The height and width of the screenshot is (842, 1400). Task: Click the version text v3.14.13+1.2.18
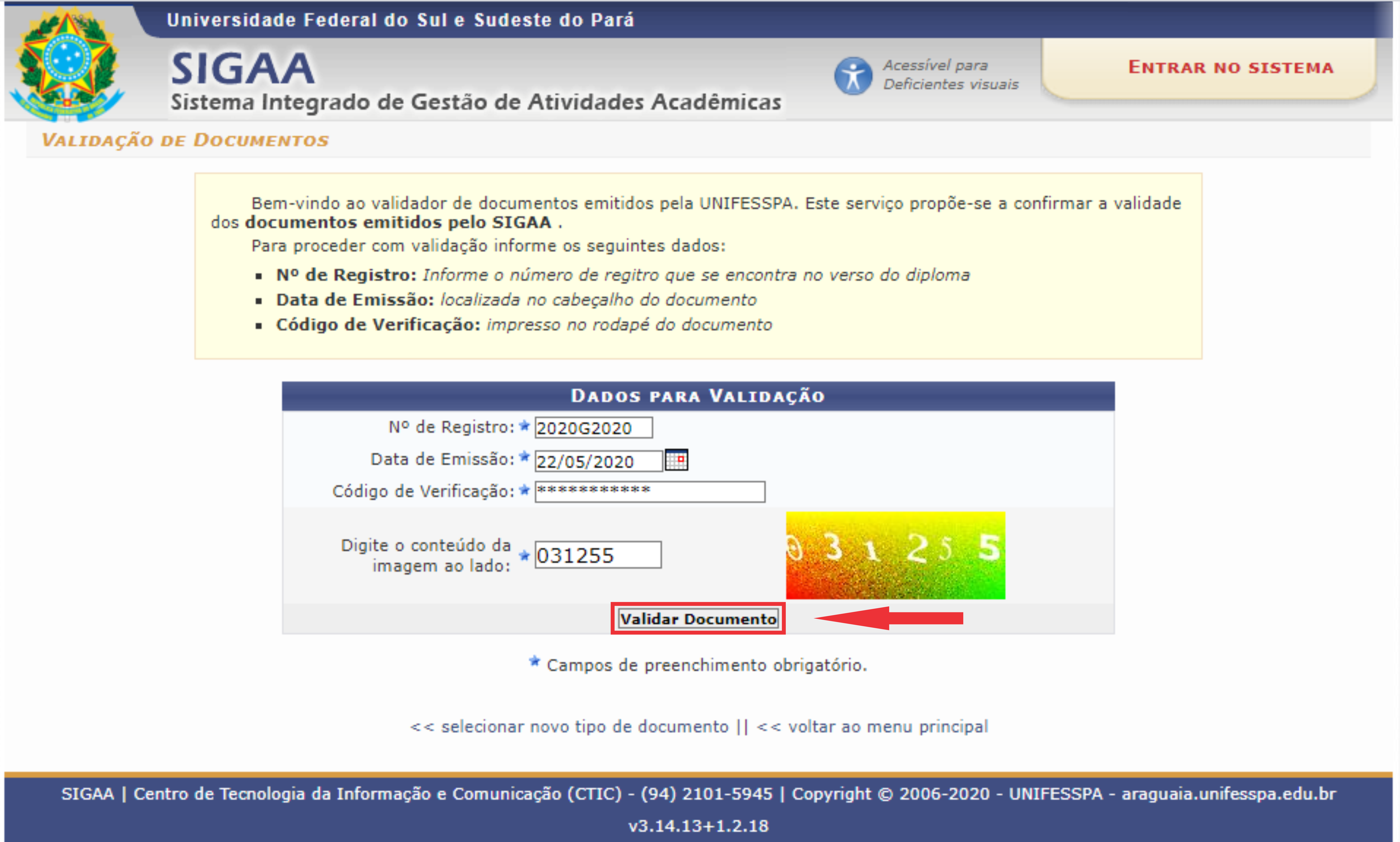coord(698,826)
